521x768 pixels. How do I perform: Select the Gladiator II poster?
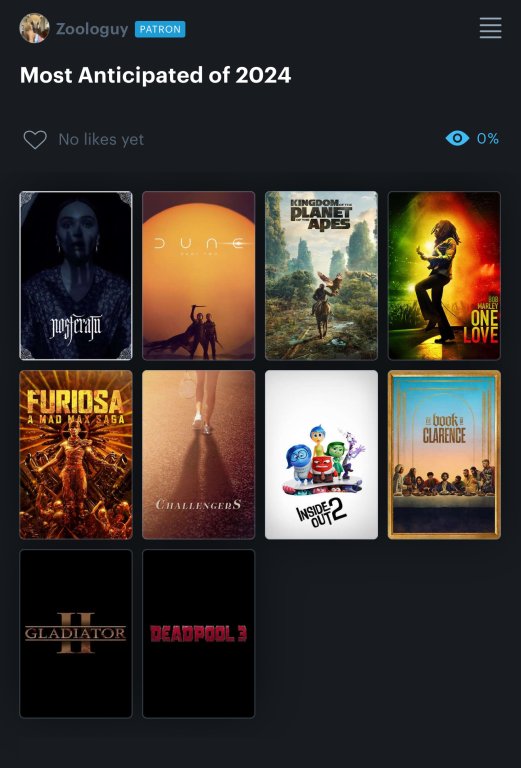tap(76, 634)
